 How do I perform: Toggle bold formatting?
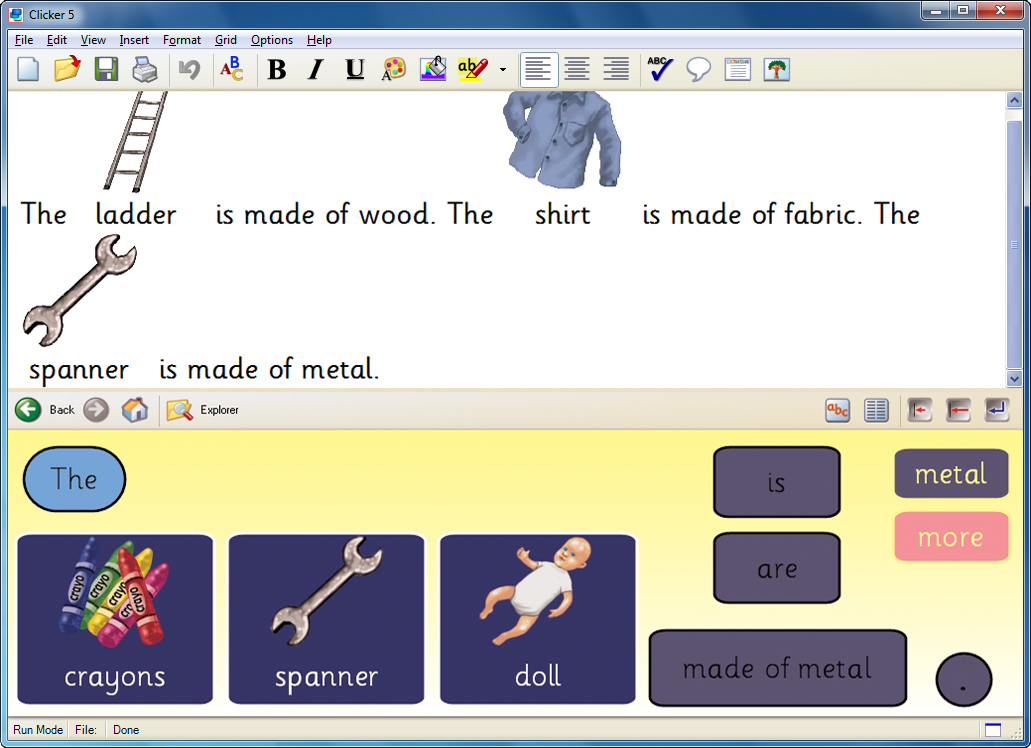click(x=277, y=69)
